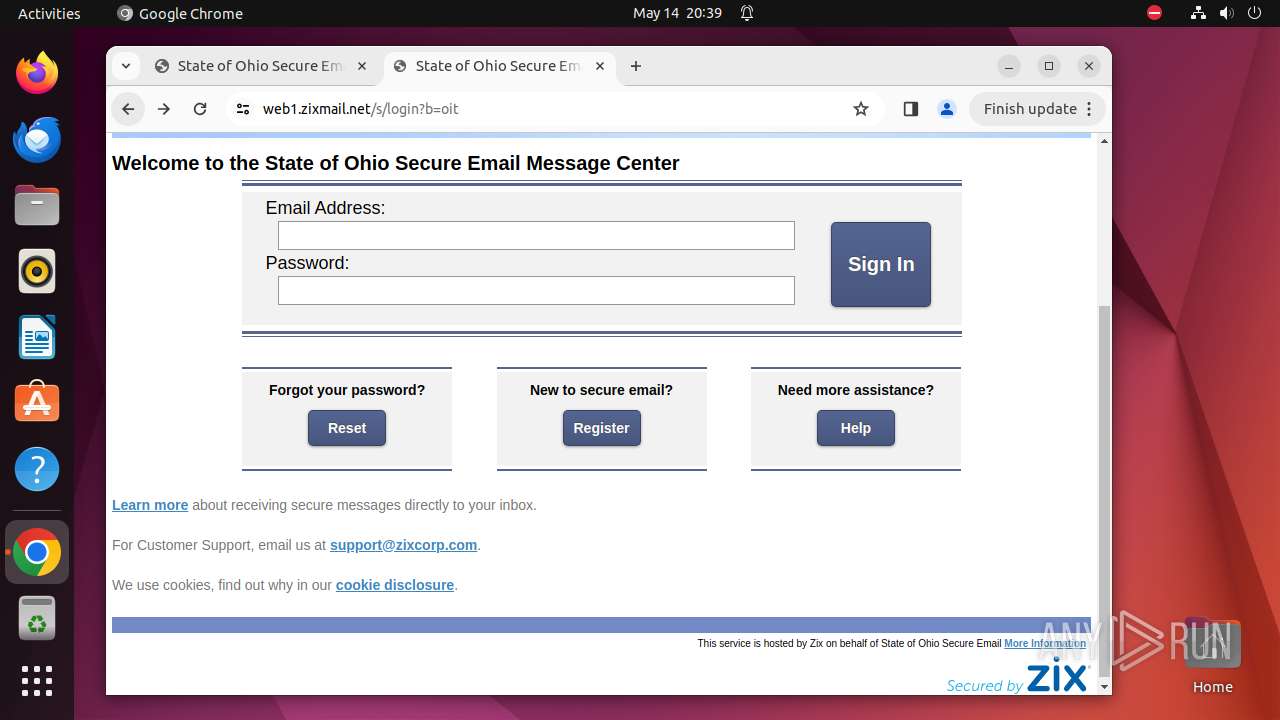Close the first State of Ohio tab
This screenshot has height=720, width=1280.
(x=362, y=66)
